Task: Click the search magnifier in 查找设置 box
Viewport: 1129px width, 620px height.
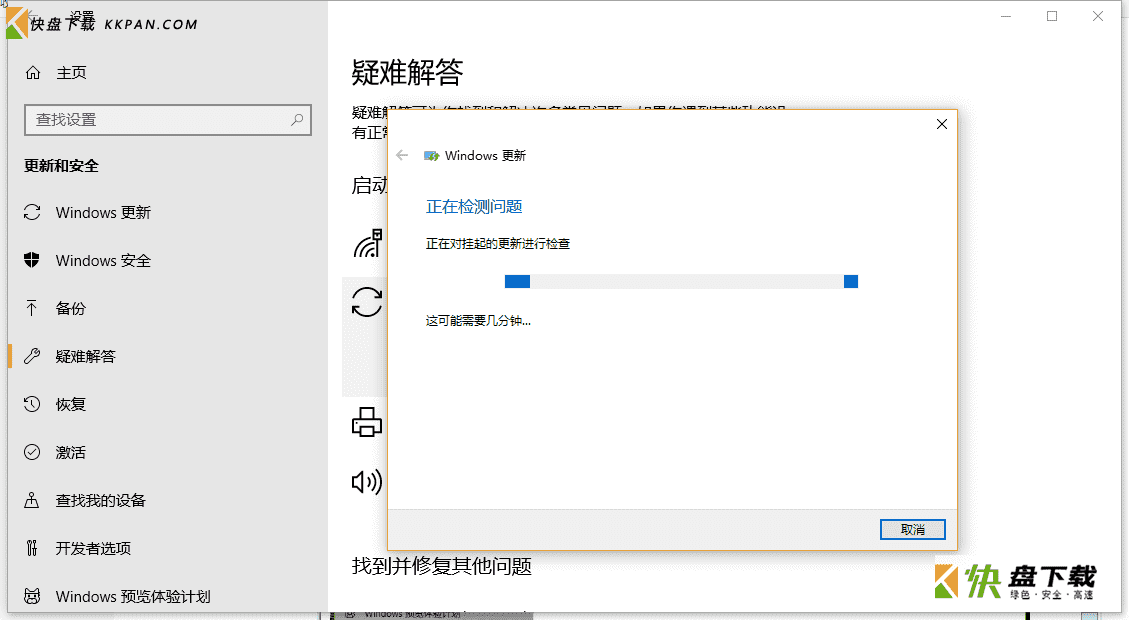Action: coord(297,120)
